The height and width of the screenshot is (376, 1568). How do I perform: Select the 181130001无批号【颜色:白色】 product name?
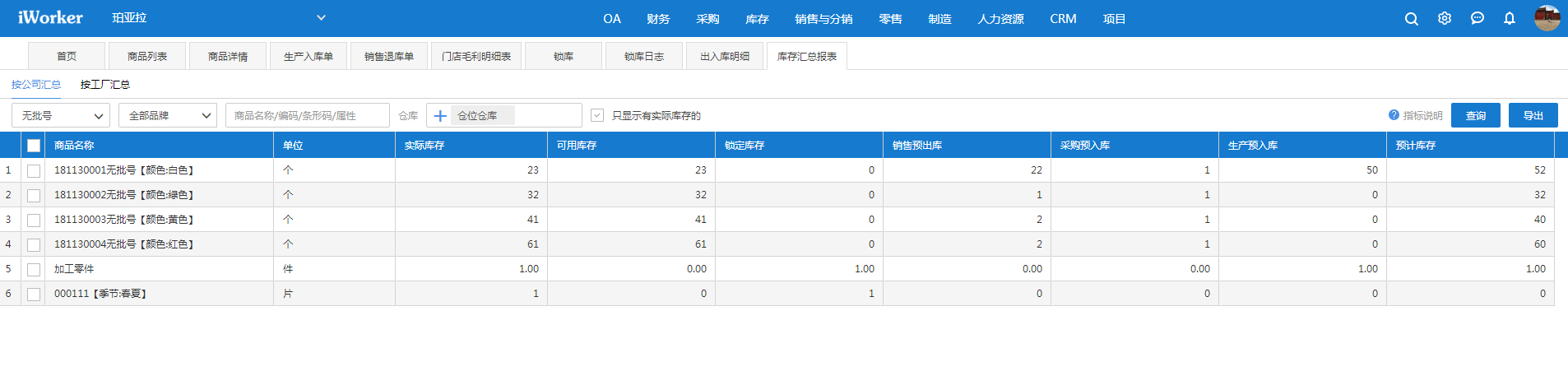[x=124, y=170]
